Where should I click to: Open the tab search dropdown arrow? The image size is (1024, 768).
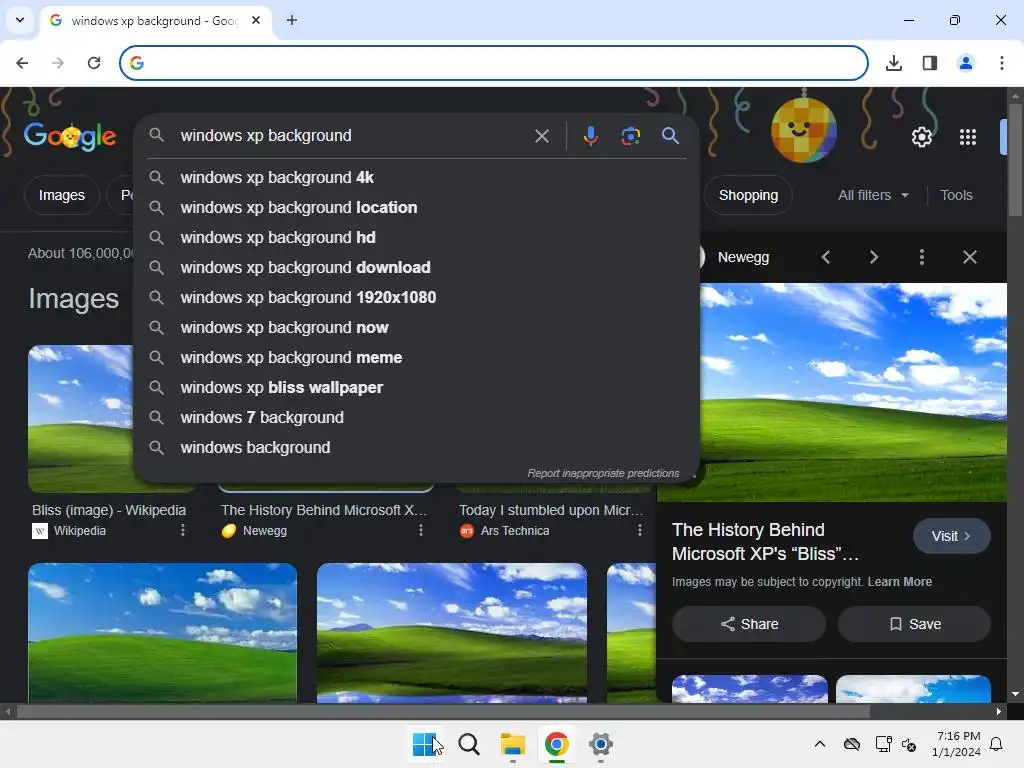(x=20, y=20)
